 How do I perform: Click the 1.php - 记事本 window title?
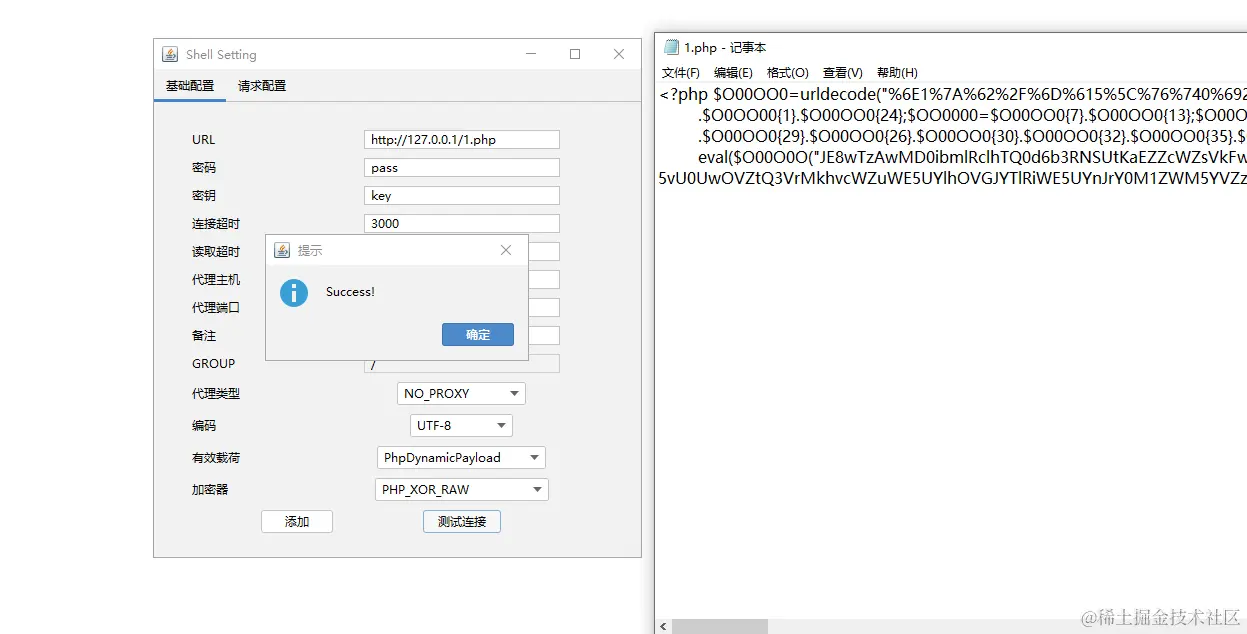[726, 47]
